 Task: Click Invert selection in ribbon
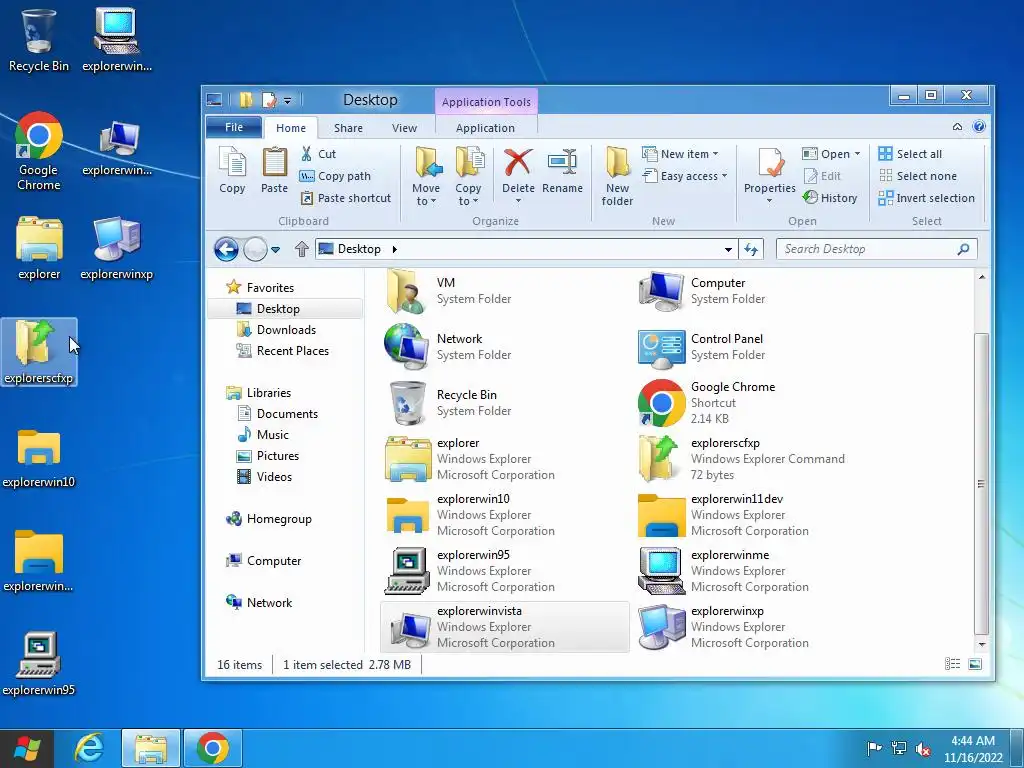pos(927,198)
